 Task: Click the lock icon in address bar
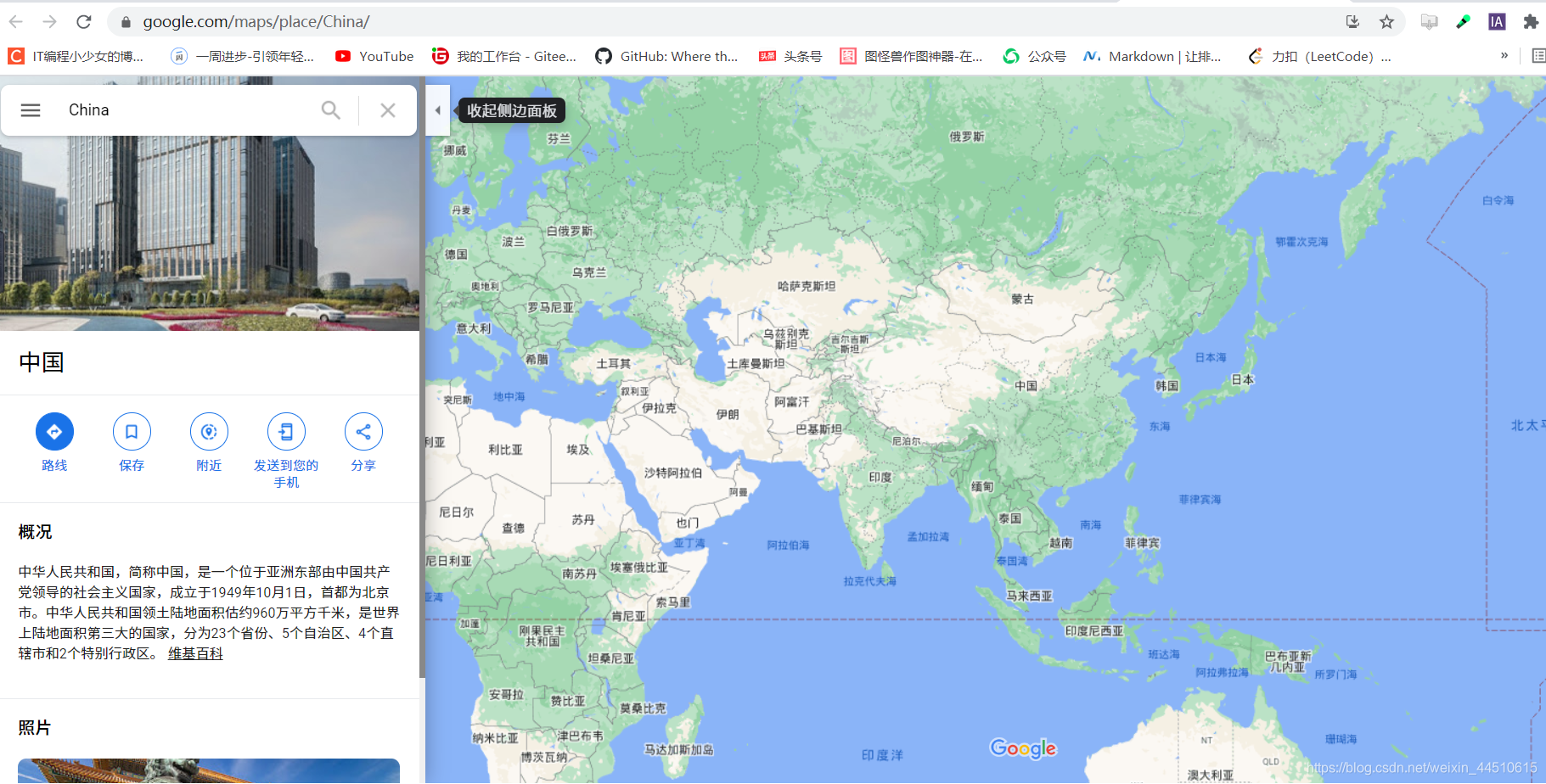pos(126,22)
